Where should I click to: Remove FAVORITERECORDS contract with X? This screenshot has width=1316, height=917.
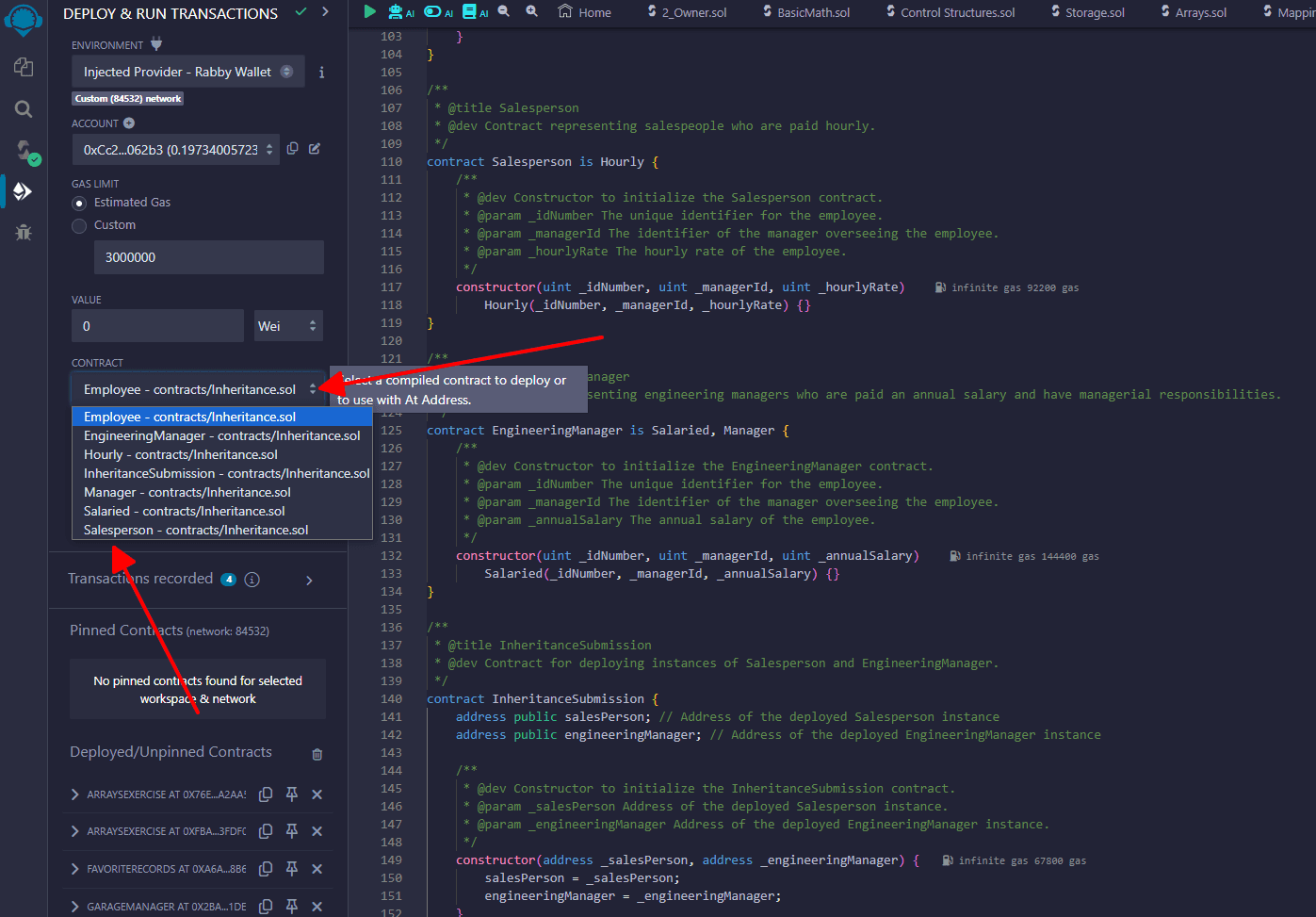tap(317, 869)
